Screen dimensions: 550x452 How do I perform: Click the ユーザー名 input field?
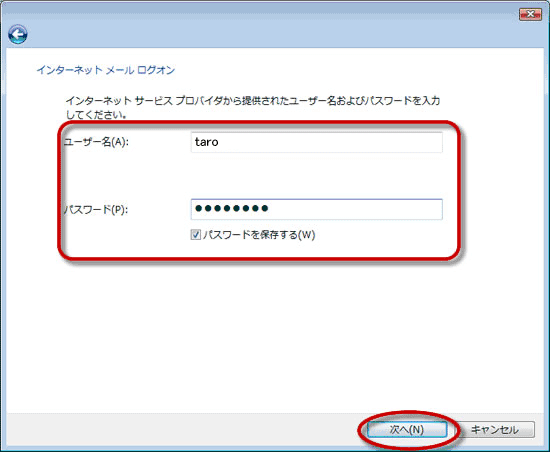pos(316,142)
